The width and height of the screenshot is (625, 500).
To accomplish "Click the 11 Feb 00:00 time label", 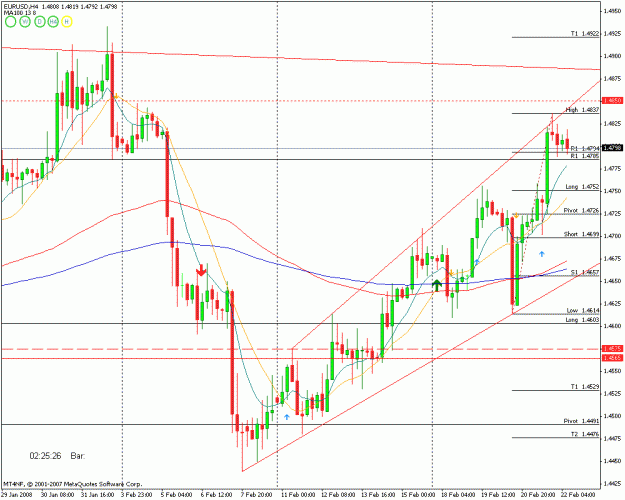I will pos(298,495).
